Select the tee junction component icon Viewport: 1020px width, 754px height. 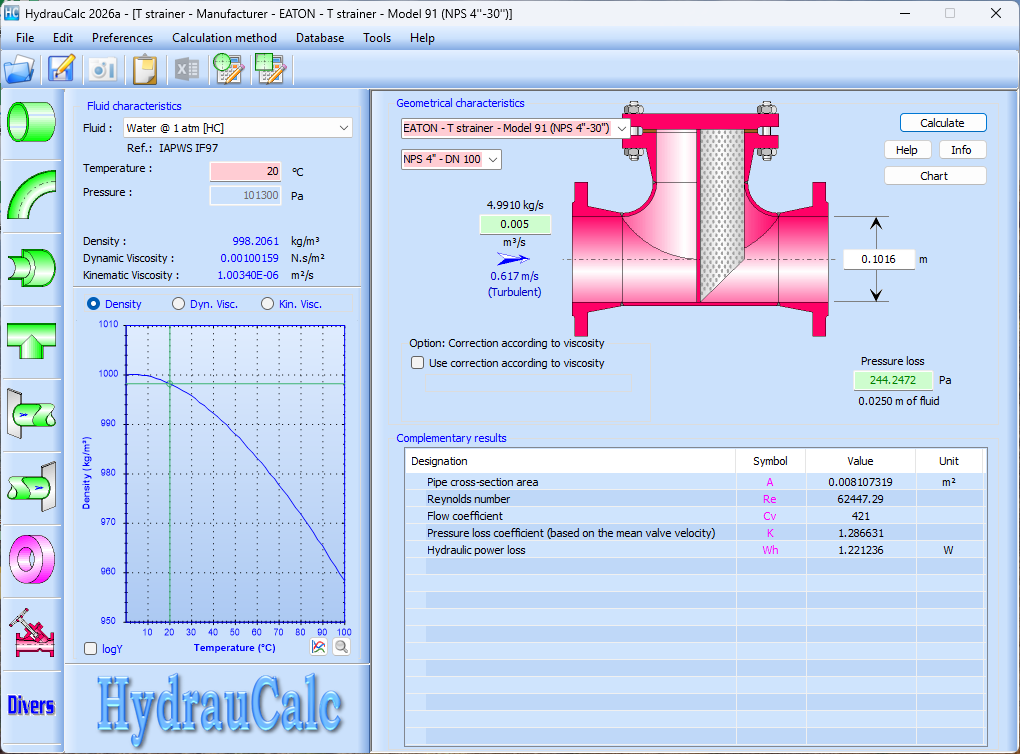coord(32,340)
